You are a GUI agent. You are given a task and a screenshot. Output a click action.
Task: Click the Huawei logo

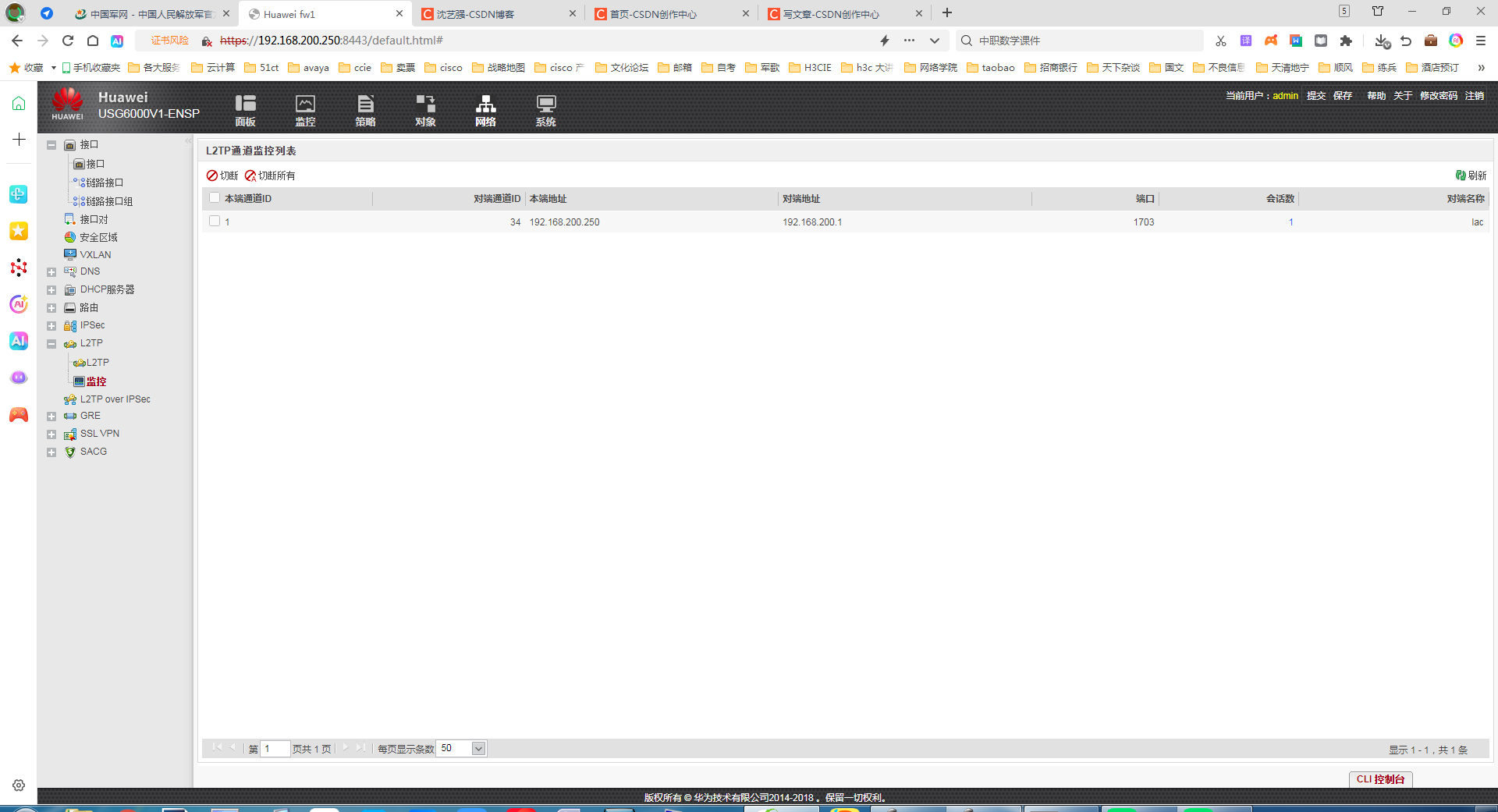68,104
